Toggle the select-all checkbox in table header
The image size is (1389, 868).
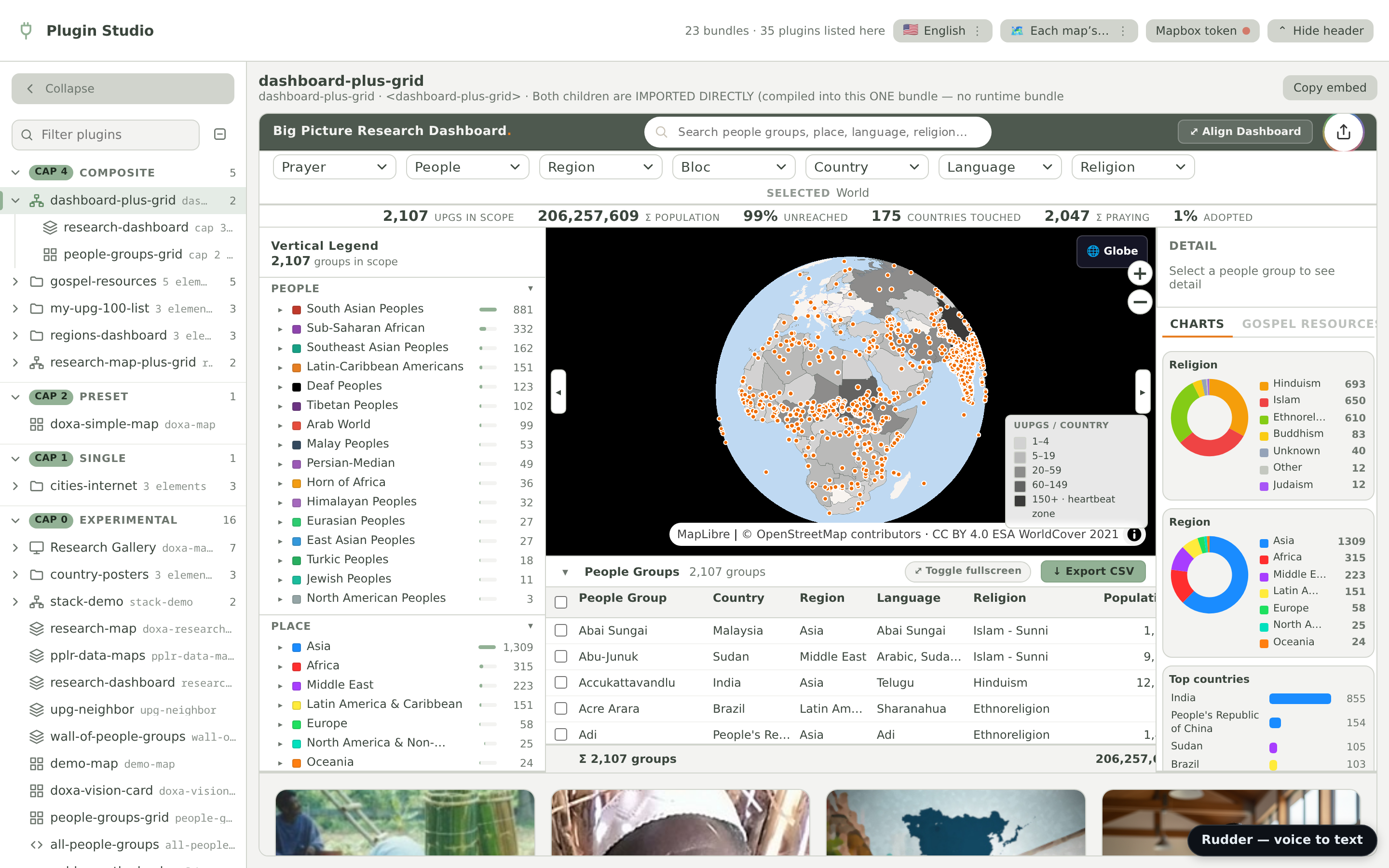[561, 602]
